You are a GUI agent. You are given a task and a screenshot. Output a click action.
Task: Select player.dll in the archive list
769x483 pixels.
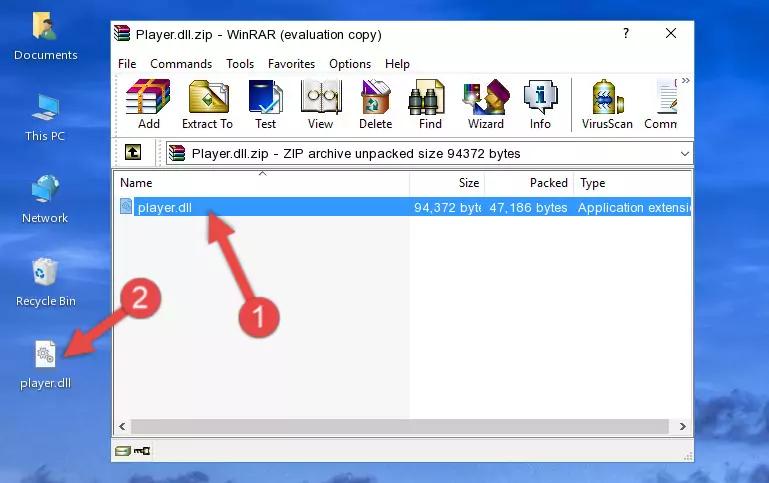point(165,207)
